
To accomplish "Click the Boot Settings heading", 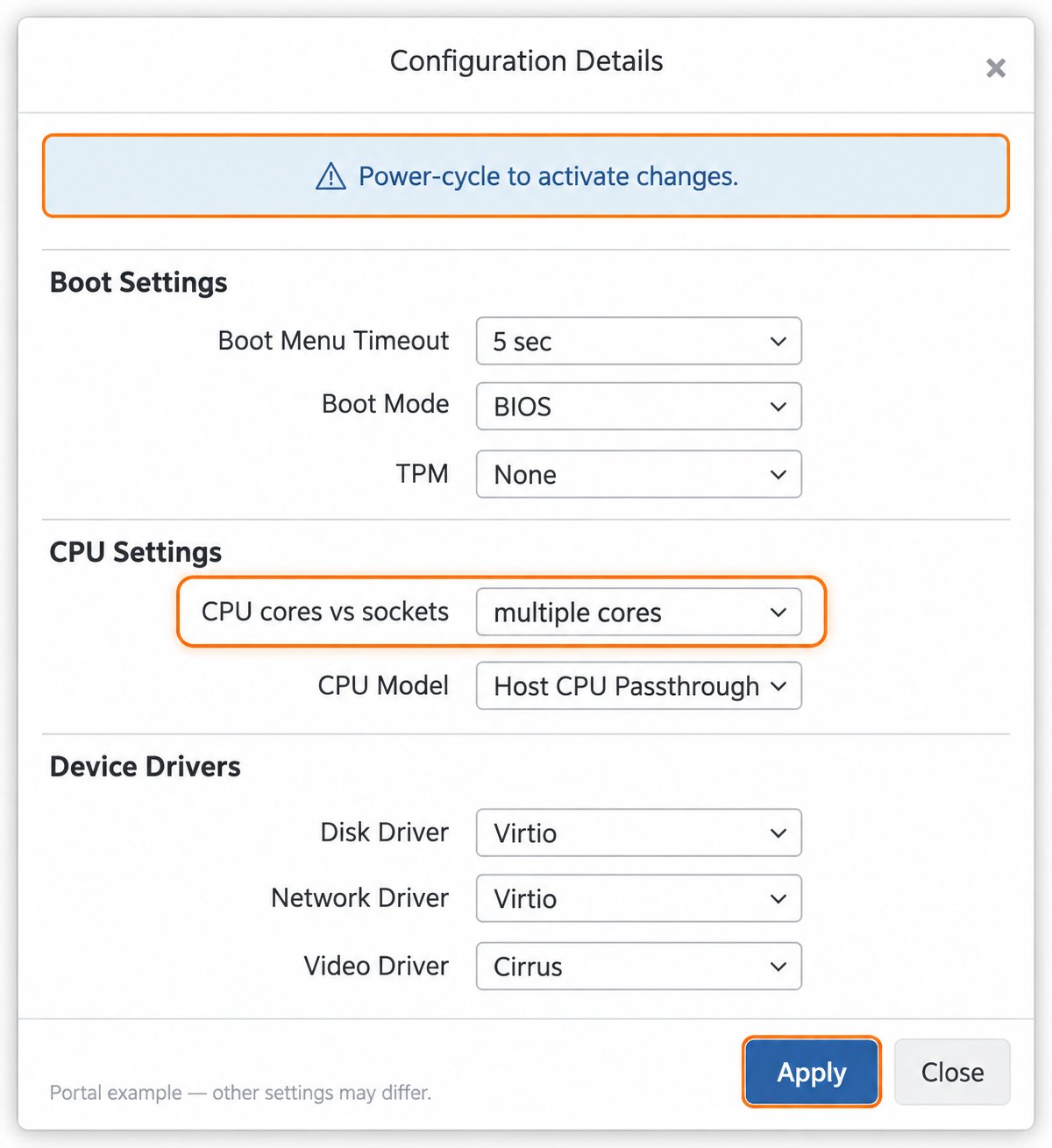I will 139,282.
